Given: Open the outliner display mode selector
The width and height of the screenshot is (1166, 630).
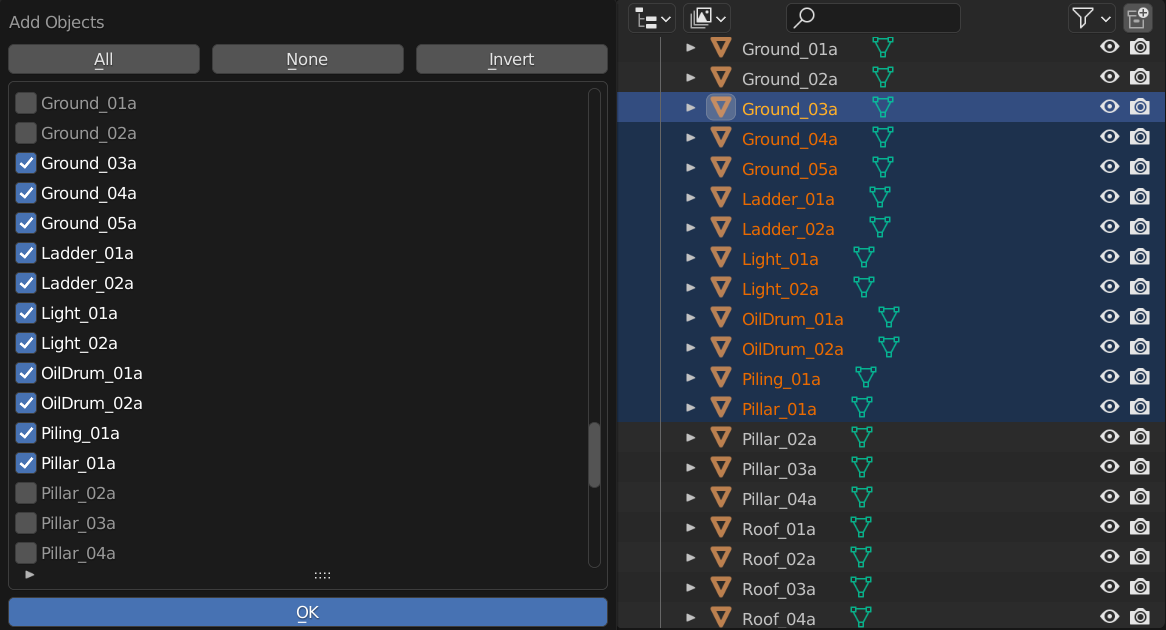Looking at the screenshot, I should [652, 17].
